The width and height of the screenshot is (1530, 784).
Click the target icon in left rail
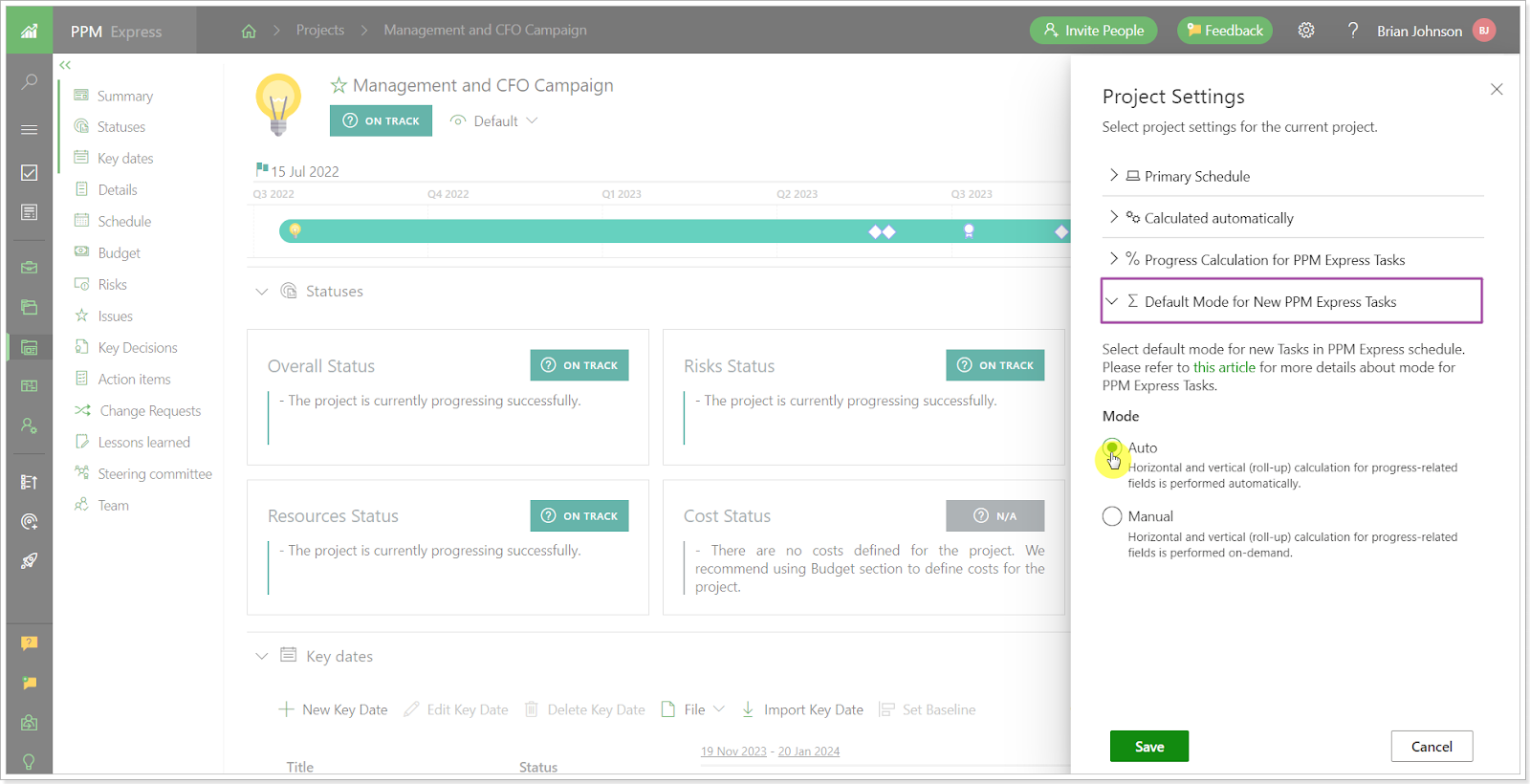click(x=30, y=521)
